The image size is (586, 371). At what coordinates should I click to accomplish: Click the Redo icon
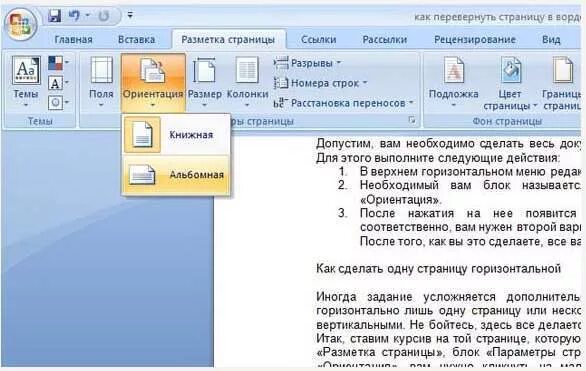104,16
